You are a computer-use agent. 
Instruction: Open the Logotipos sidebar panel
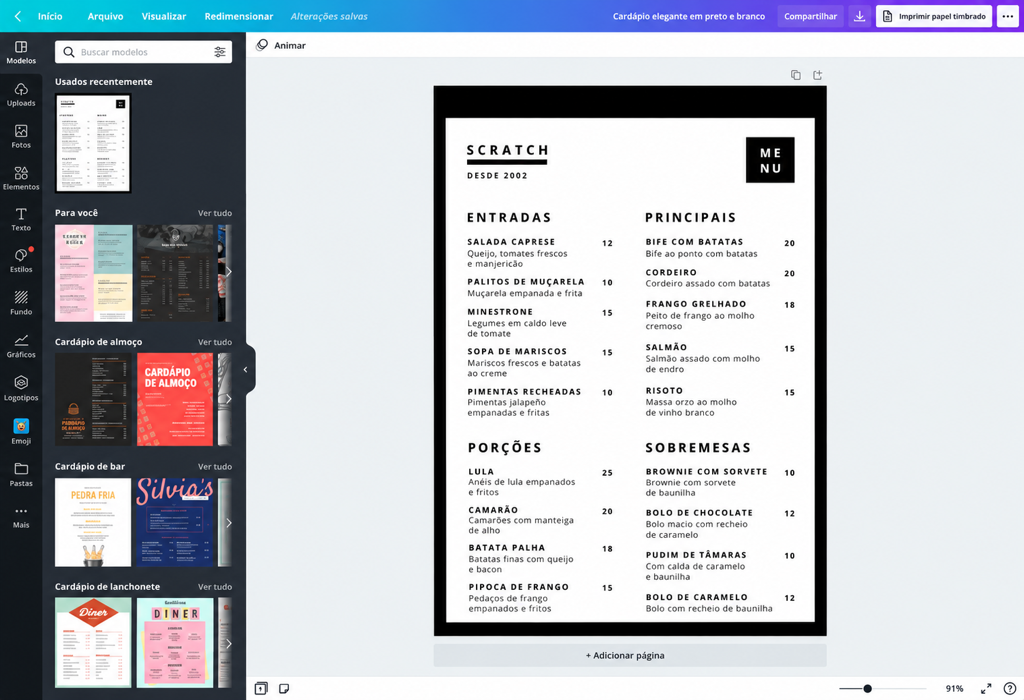pos(21,389)
